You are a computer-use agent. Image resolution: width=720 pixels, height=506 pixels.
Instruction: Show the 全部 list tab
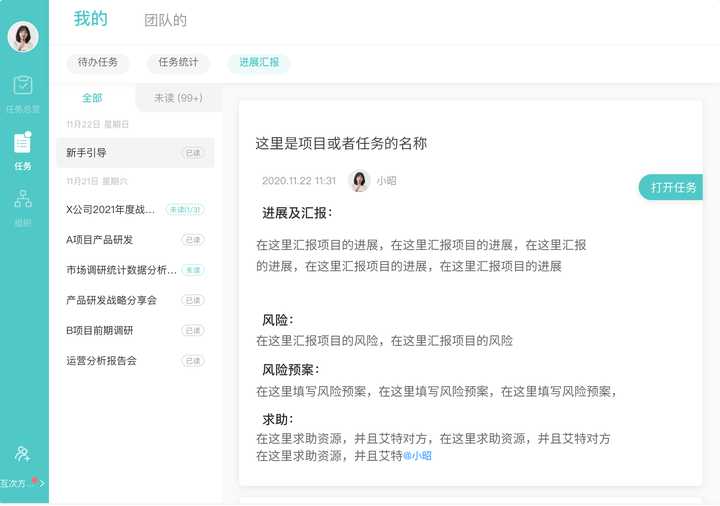pos(92,98)
